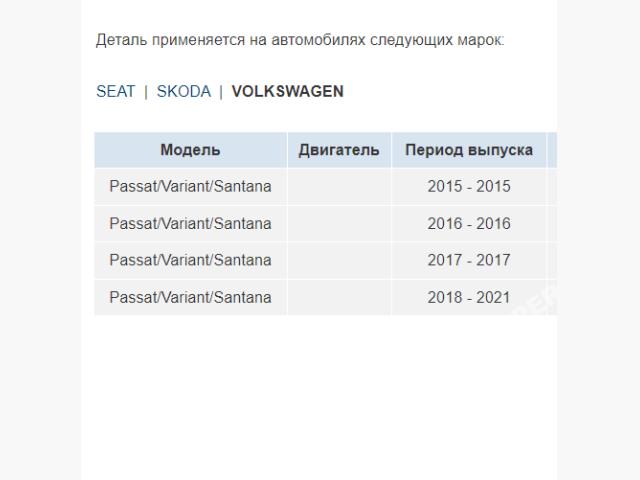Click the empty engine cell in the 2016 - 2016 row
Viewport: 640px width, 480px height.
(x=339, y=223)
